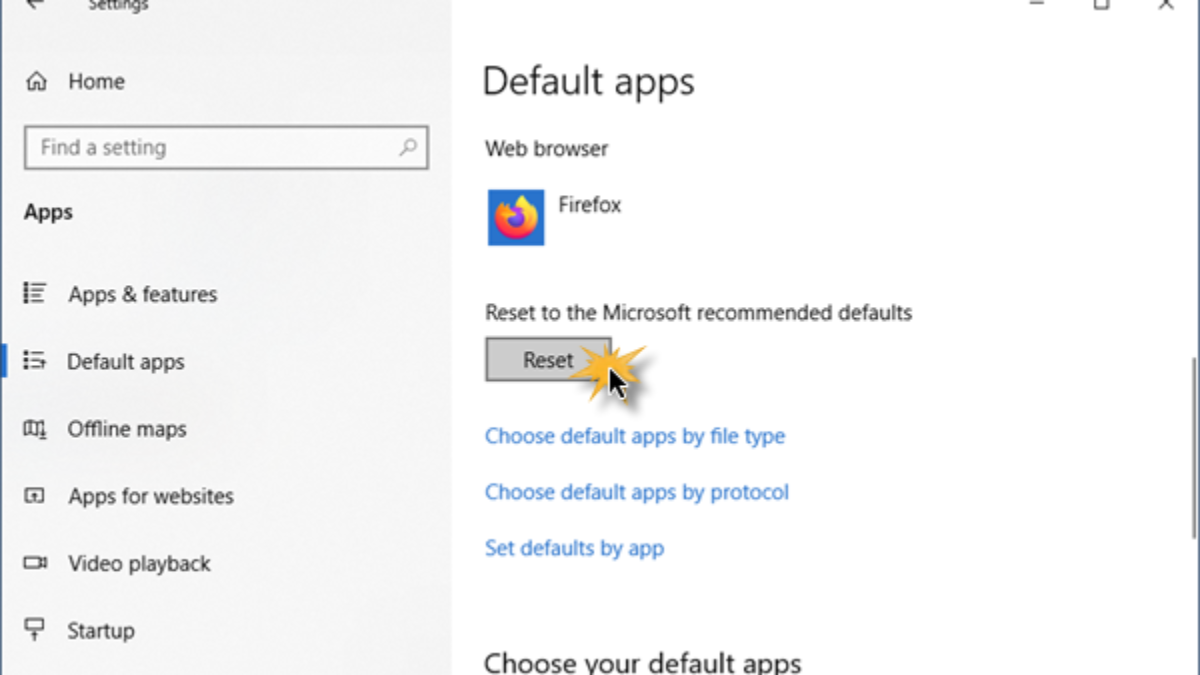The image size is (1200, 675).
Task: Select Offline maps in sidebar
Action: click(x=127, y=429)
